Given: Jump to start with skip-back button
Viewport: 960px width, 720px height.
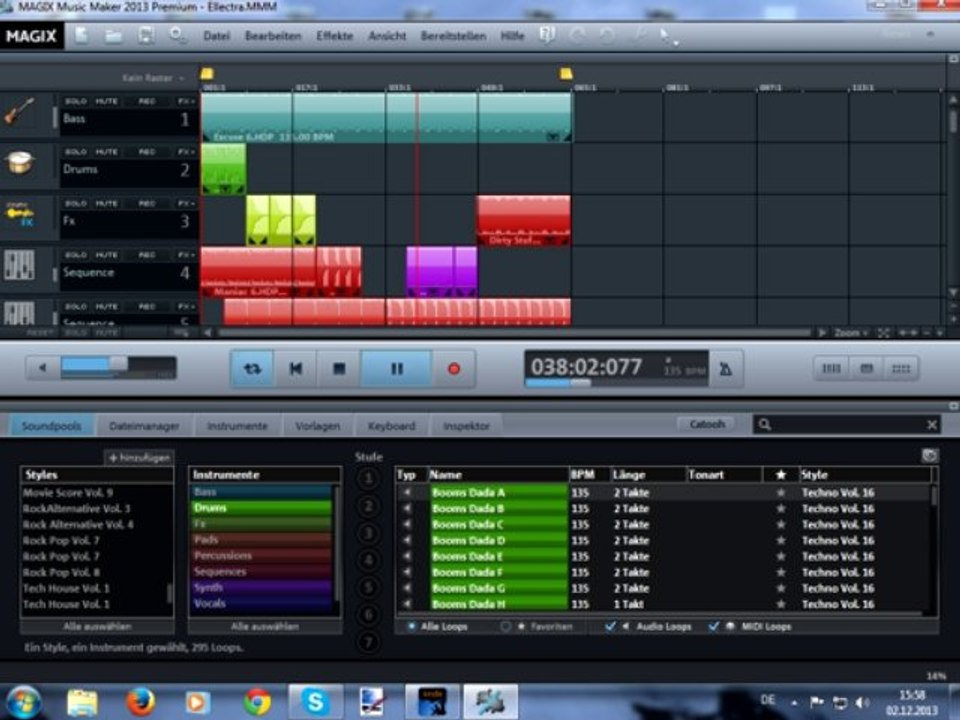Looking at the screenshot, I should [296, 369].
